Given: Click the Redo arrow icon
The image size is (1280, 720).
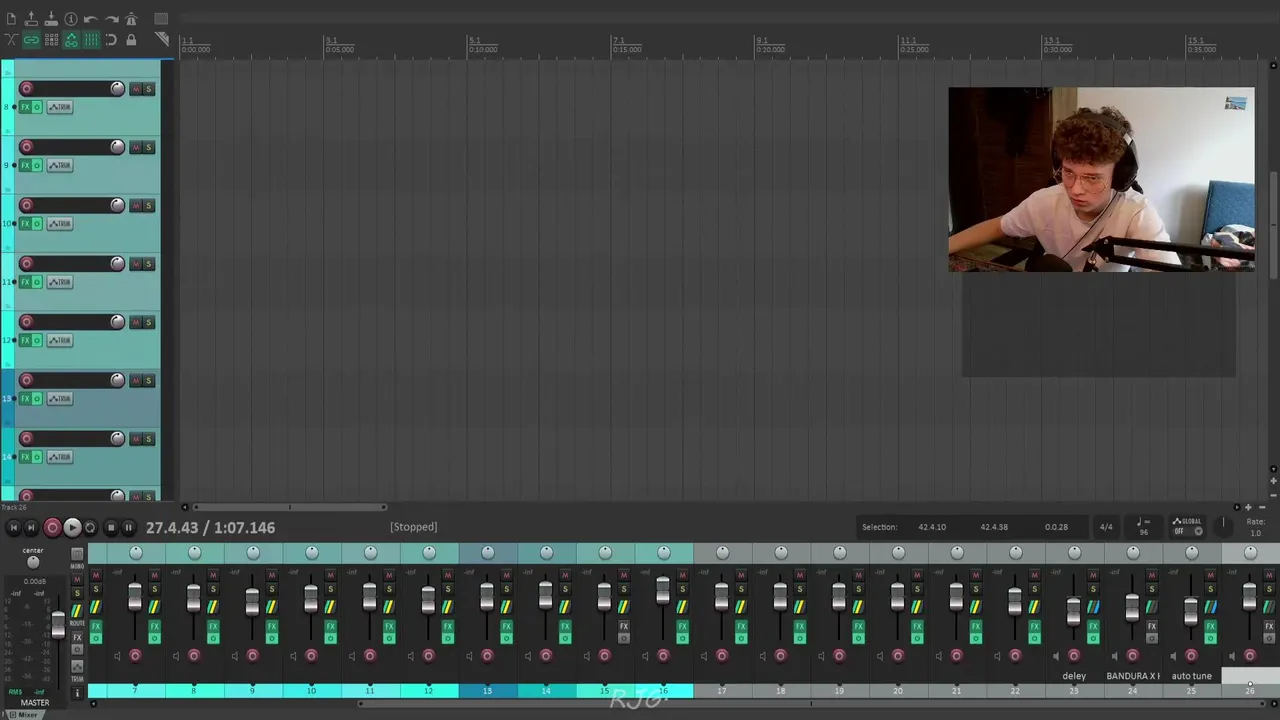Looking at the screenshot, I should [111, 19].
